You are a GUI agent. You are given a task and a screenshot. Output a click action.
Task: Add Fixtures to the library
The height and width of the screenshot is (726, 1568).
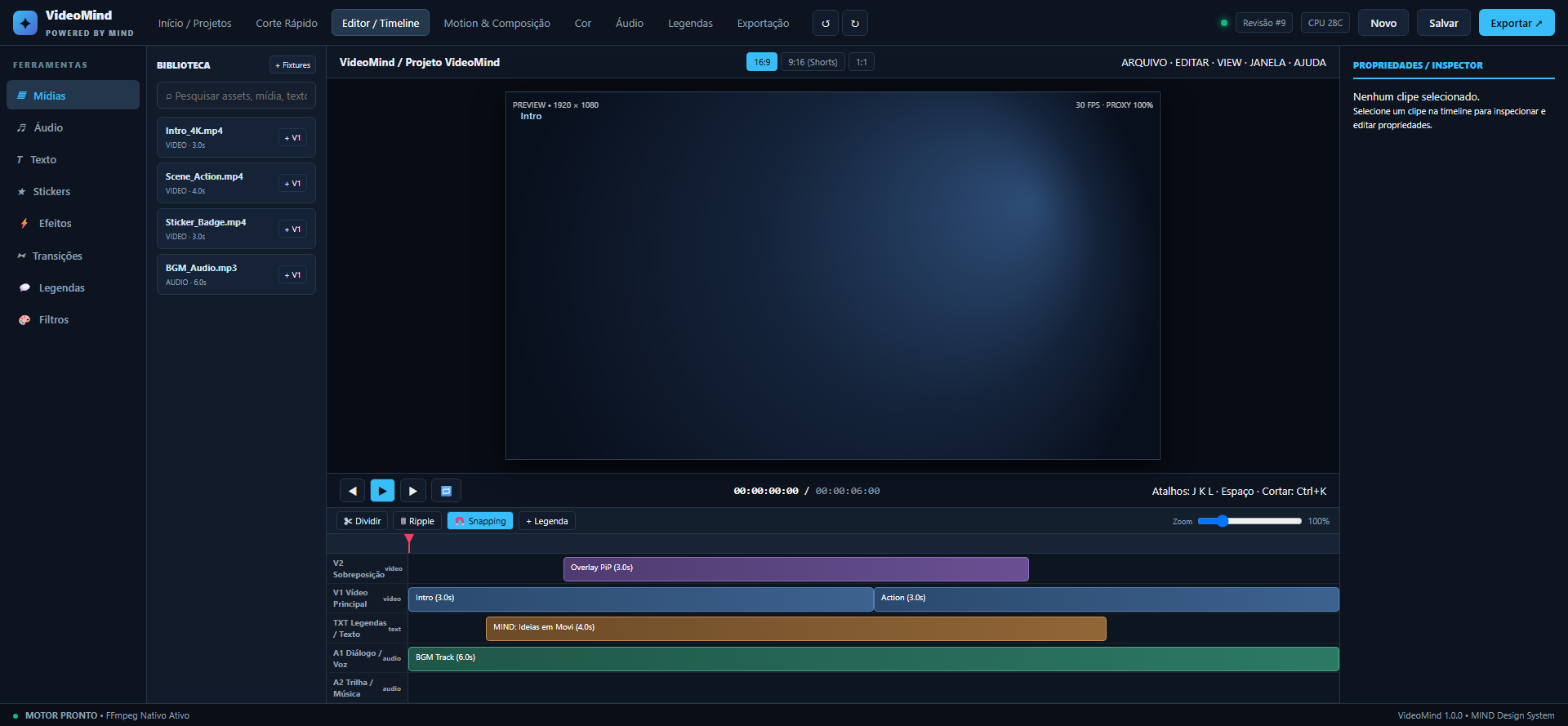(292, 65)
